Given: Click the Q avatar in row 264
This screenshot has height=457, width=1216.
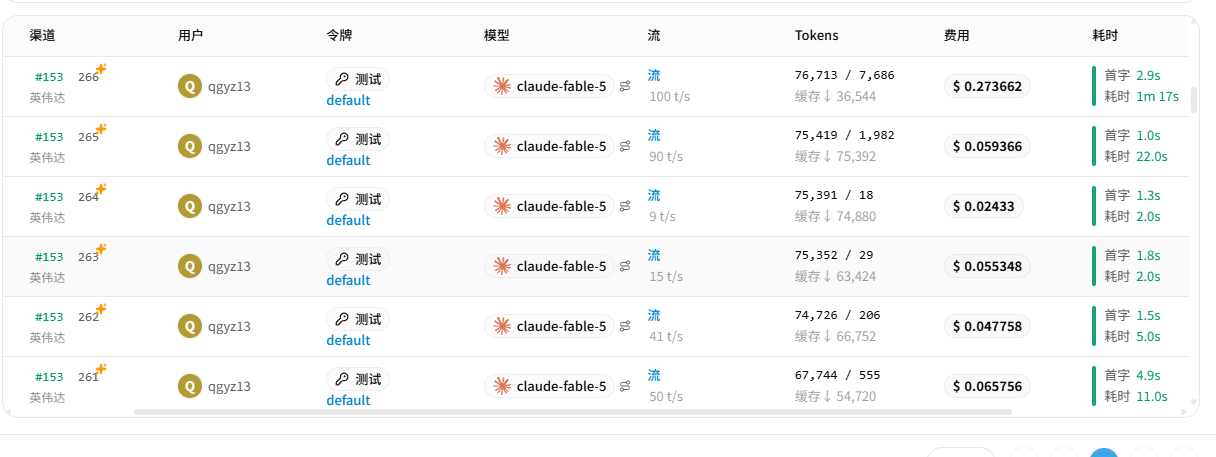Looking at the screenshot, I should [189, 206].
